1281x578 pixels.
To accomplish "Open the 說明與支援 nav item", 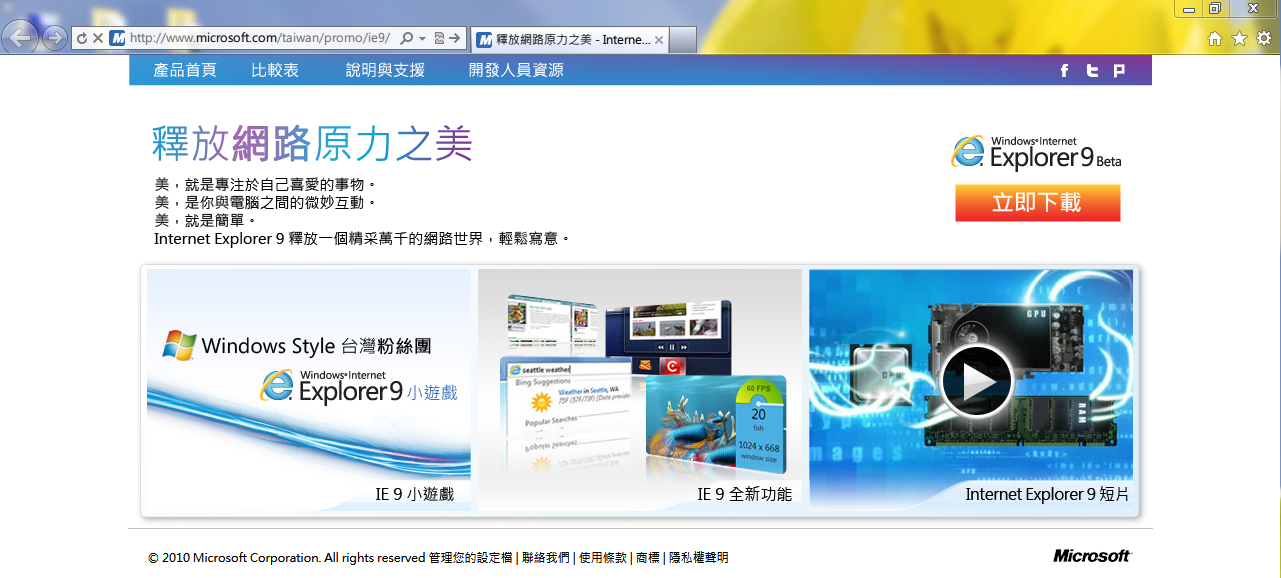I will click(385, 70).
